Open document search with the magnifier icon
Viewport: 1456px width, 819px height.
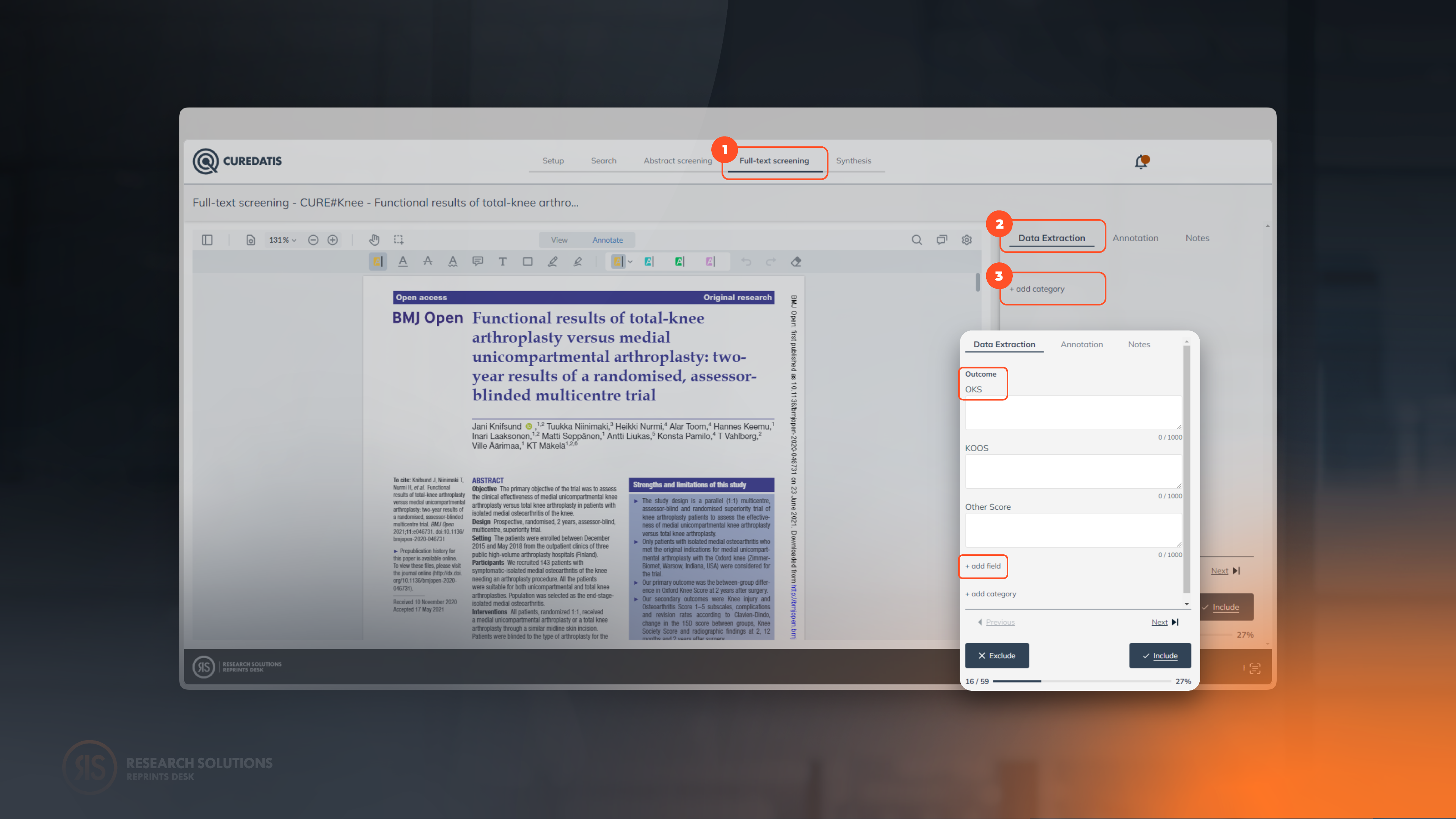pos(917,240)
